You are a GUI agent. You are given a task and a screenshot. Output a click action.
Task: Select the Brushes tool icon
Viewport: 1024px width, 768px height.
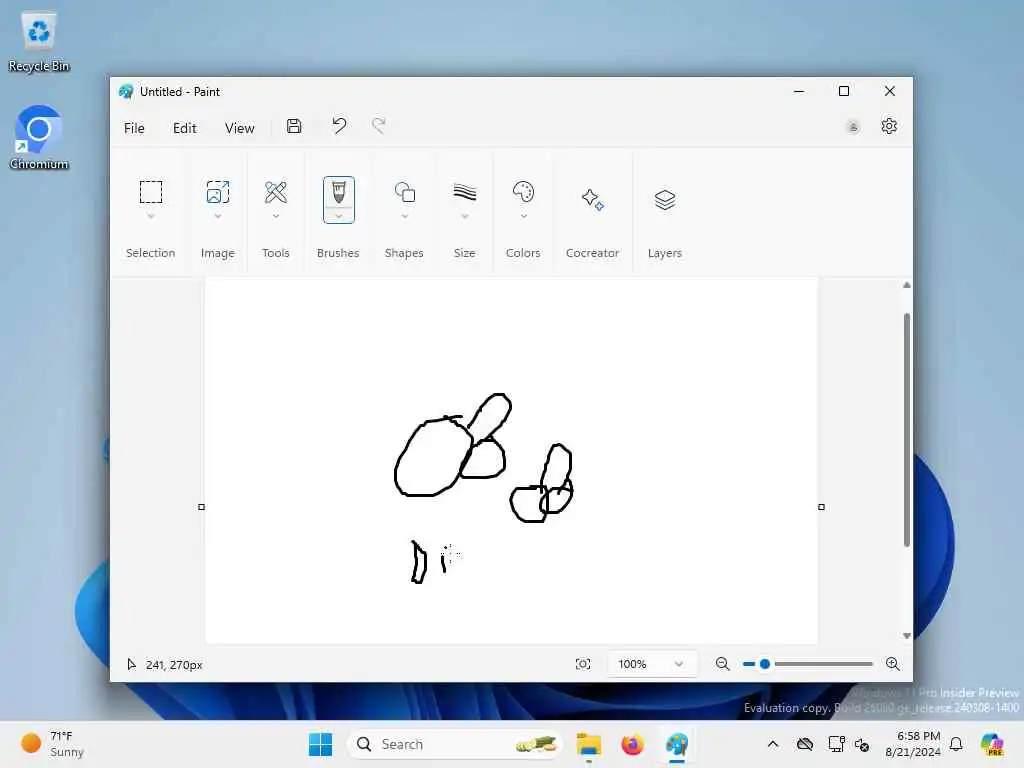tap(339, 193)
